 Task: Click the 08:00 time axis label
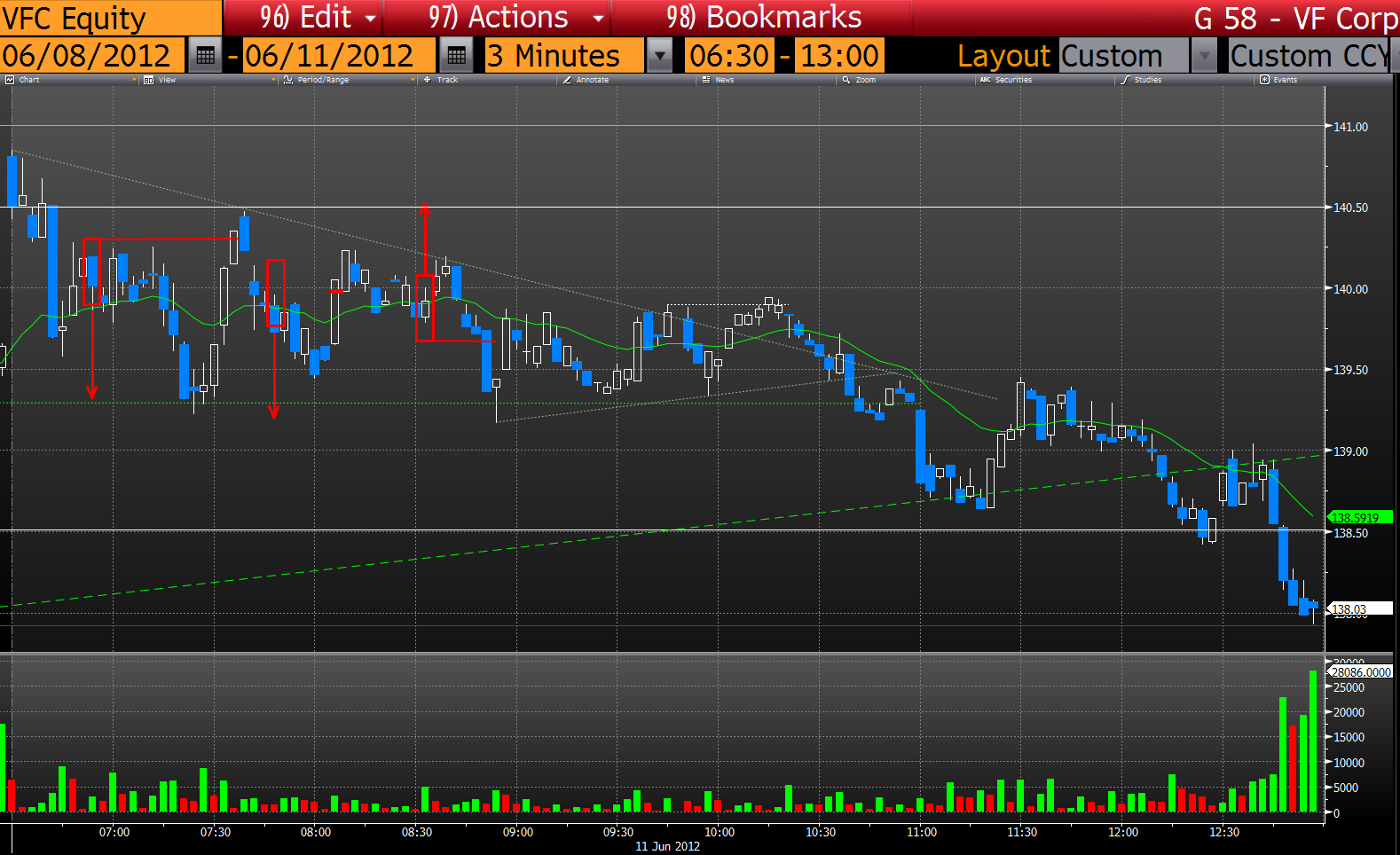316,832
